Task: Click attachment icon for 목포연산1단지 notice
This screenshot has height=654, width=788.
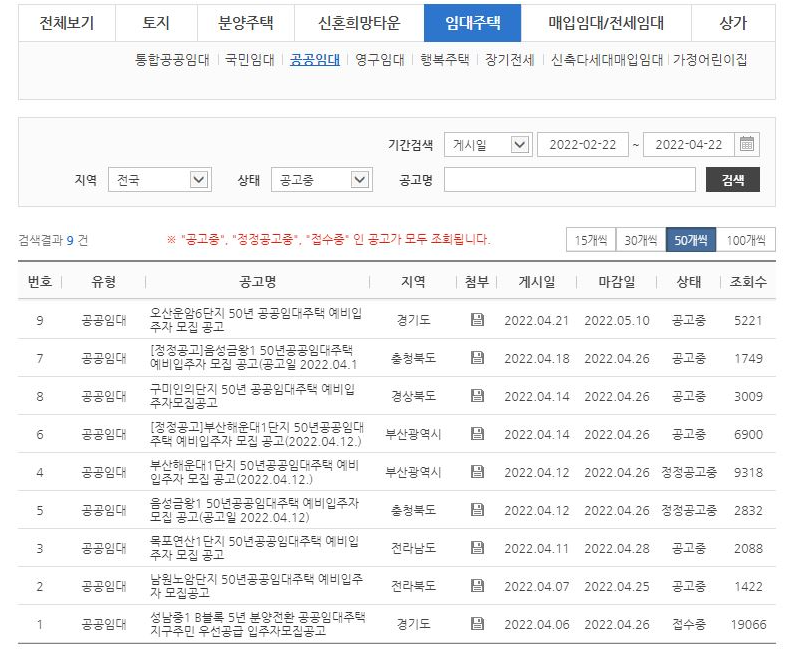Action: (477, 548)
